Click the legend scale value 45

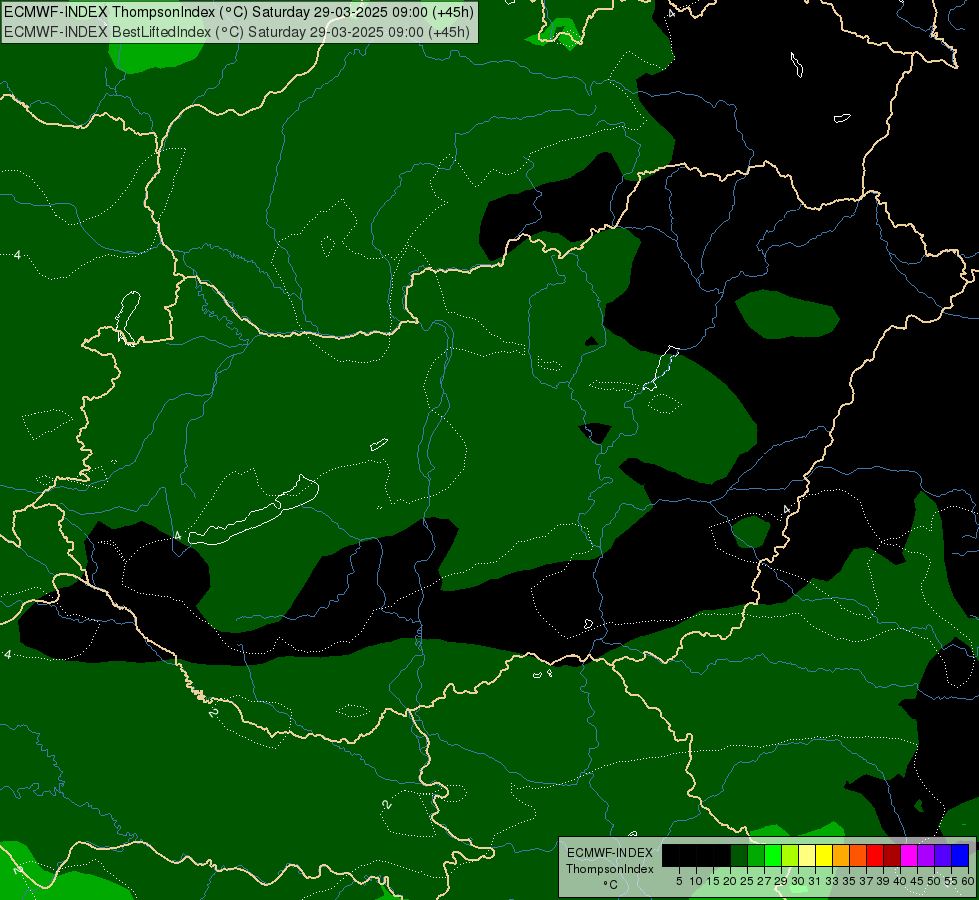tap(917, 881)
